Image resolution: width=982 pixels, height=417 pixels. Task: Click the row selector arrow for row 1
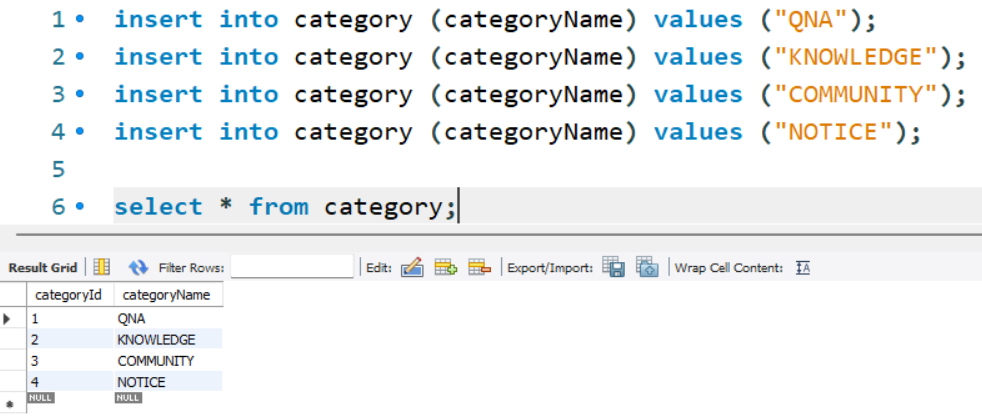(7, 319)
